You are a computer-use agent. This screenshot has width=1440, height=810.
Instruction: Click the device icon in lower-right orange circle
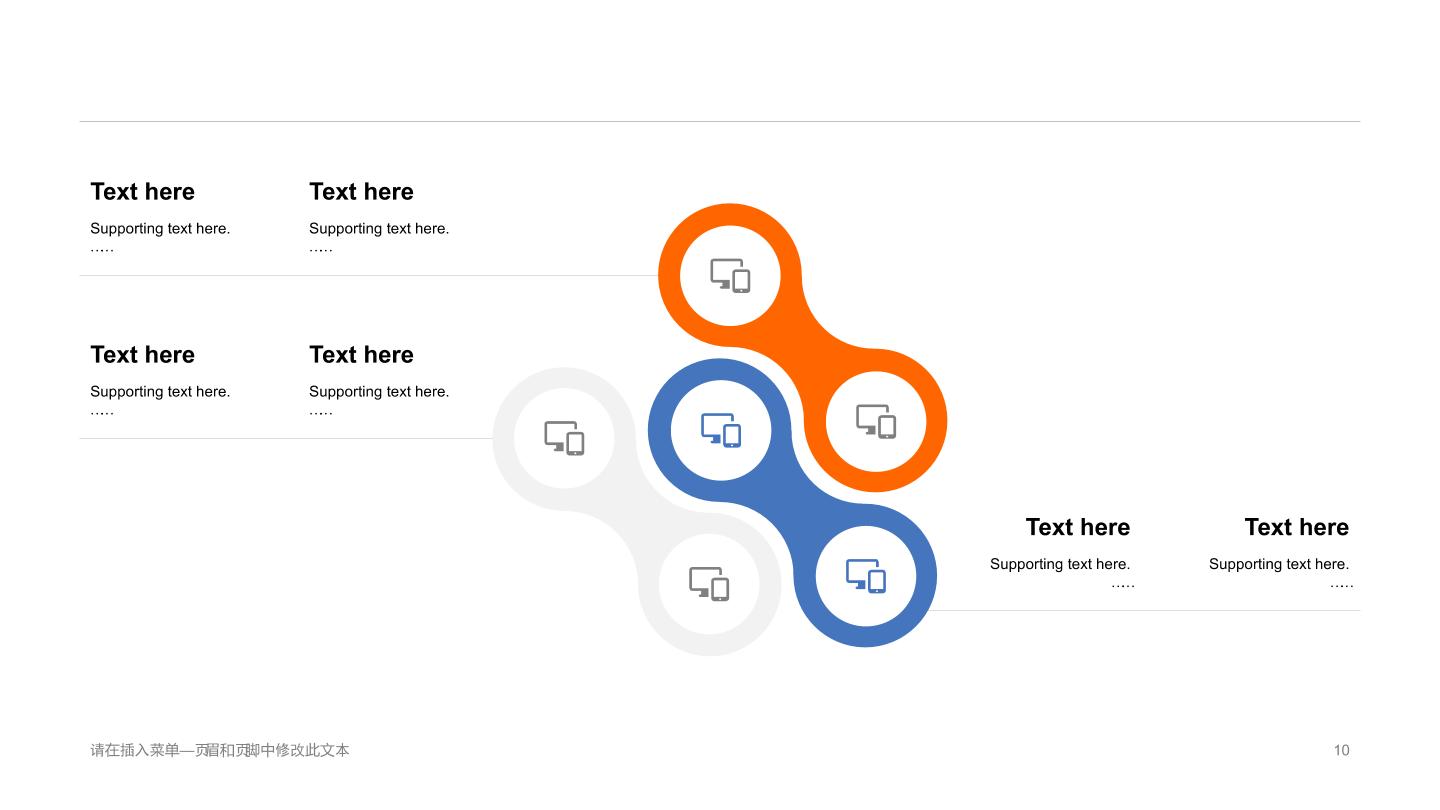point(876,421)
